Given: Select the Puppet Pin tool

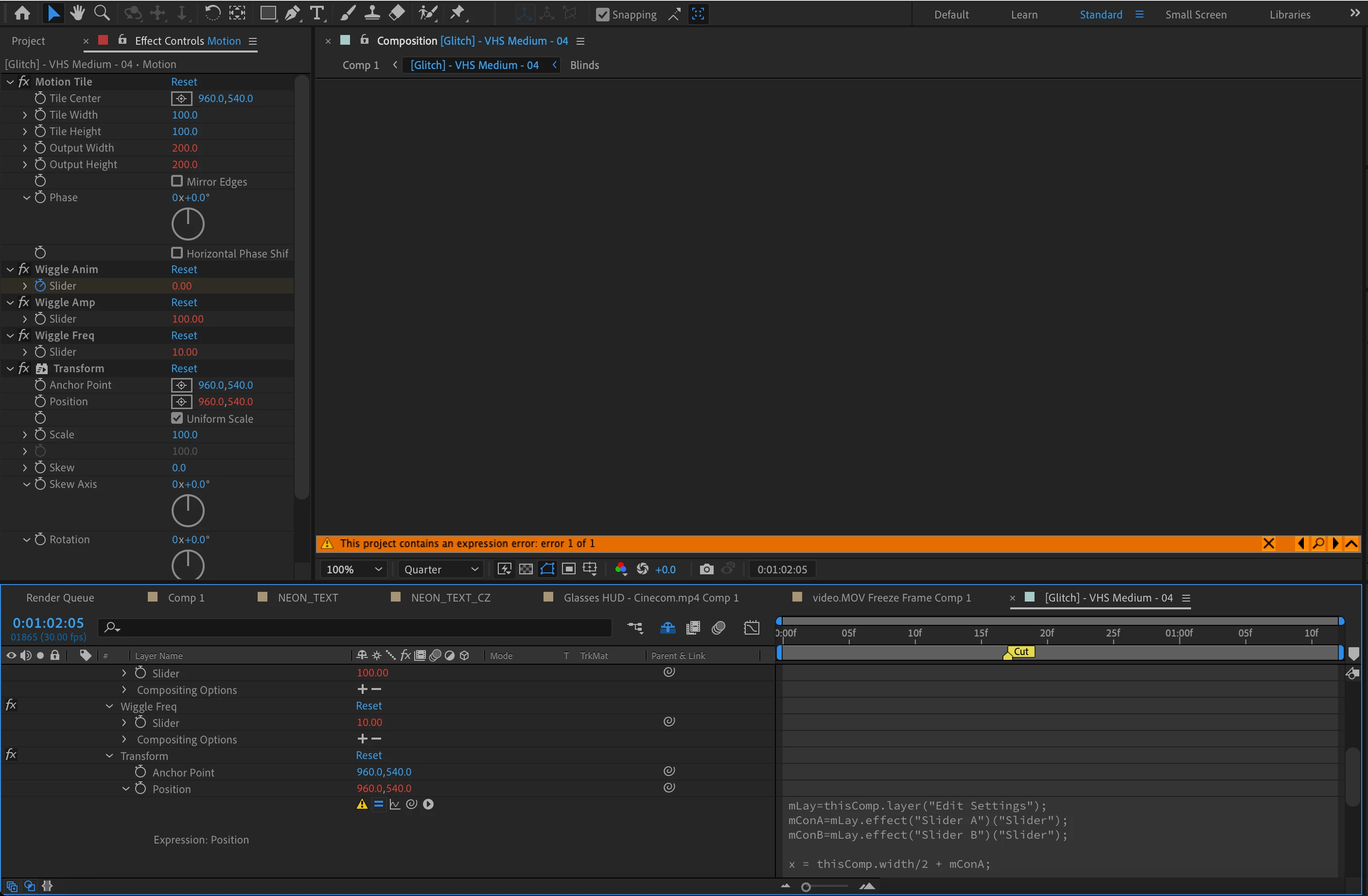Looking at the screenshot, I should [457, 13].
